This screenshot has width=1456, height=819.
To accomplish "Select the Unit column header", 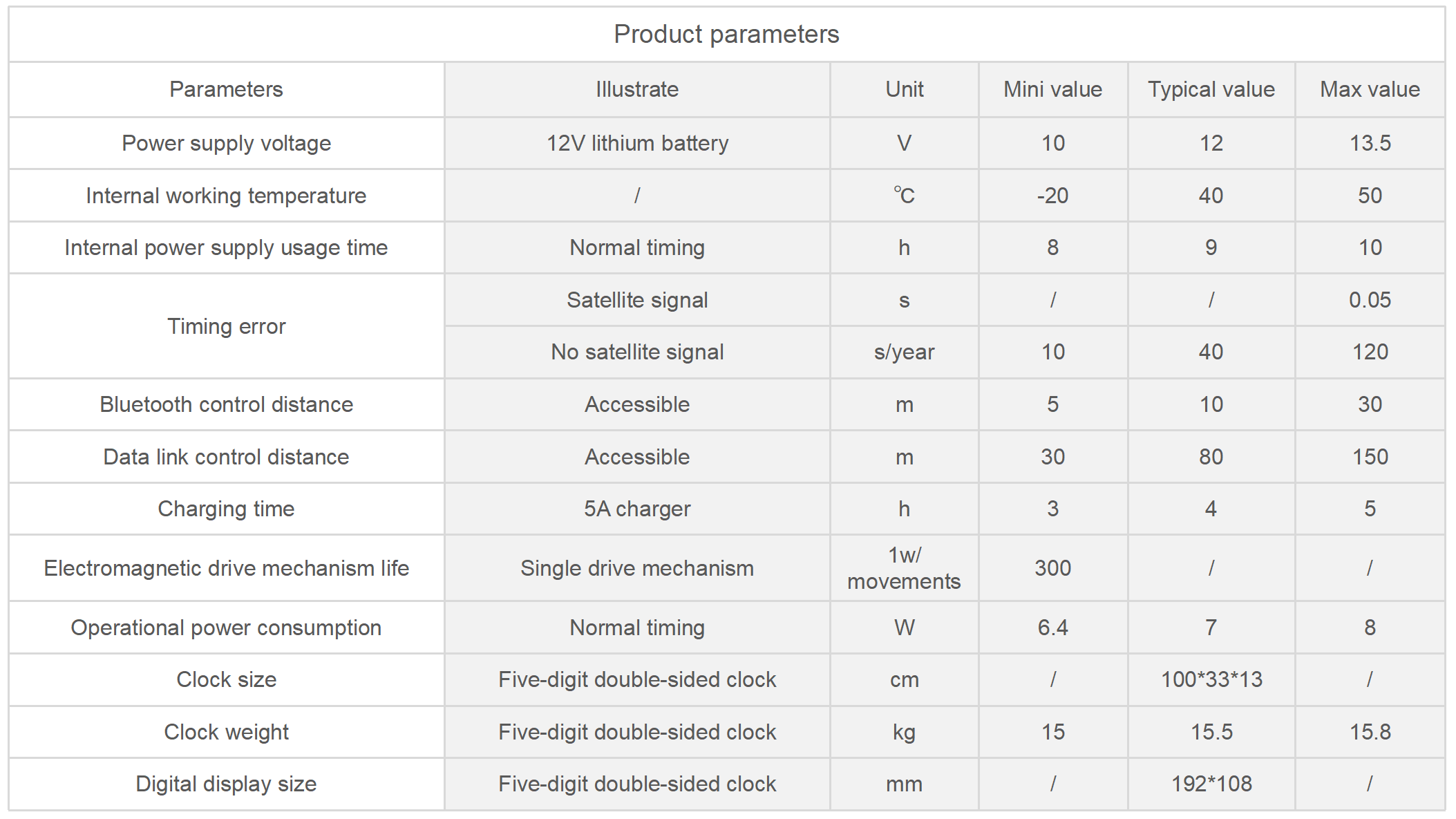I will click(x=904, y=89).
